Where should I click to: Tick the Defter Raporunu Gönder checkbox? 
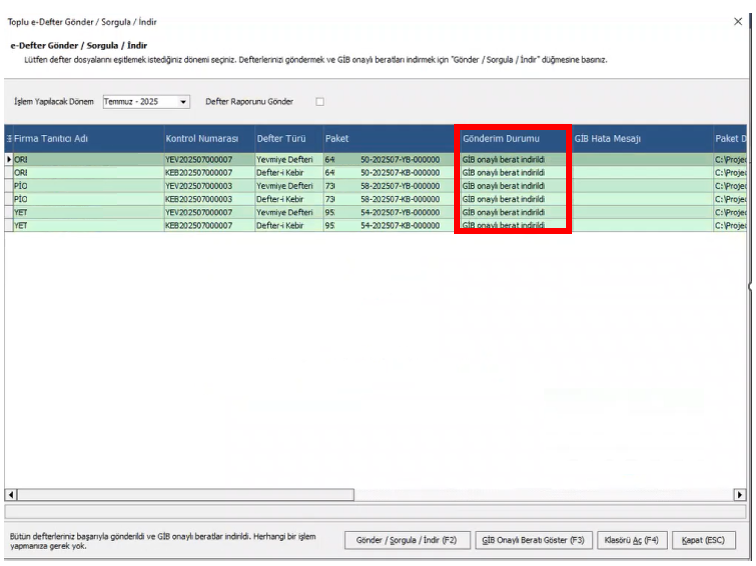pyautogui.click(x=320, y=102)
